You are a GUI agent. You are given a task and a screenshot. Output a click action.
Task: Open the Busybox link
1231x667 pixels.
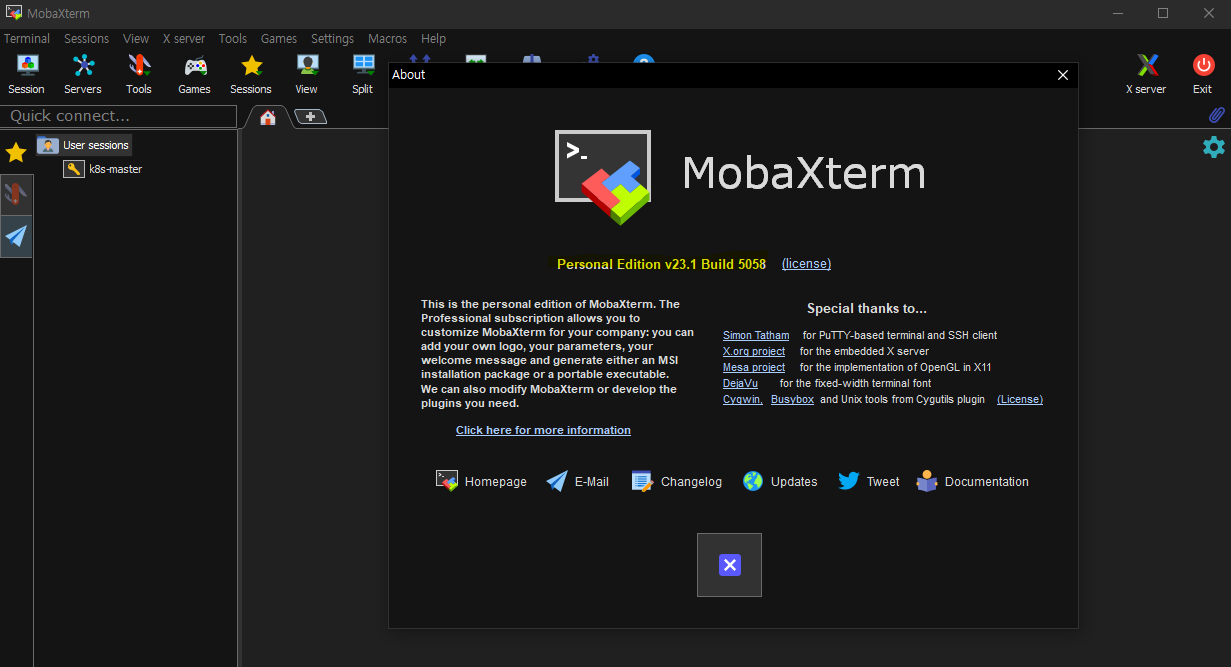(x=792, y=399)
